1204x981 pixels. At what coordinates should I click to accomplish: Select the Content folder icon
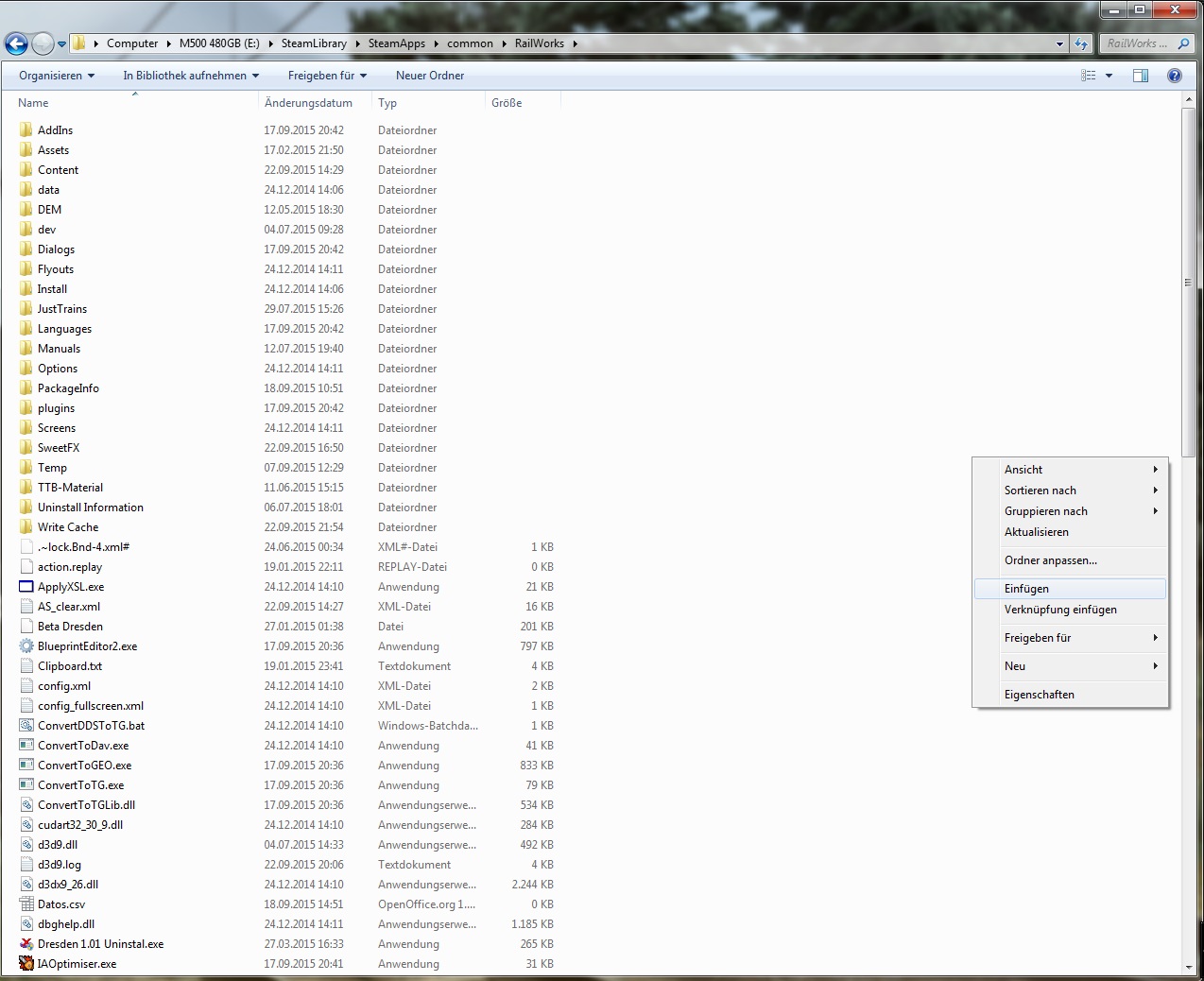click(26, 170)
